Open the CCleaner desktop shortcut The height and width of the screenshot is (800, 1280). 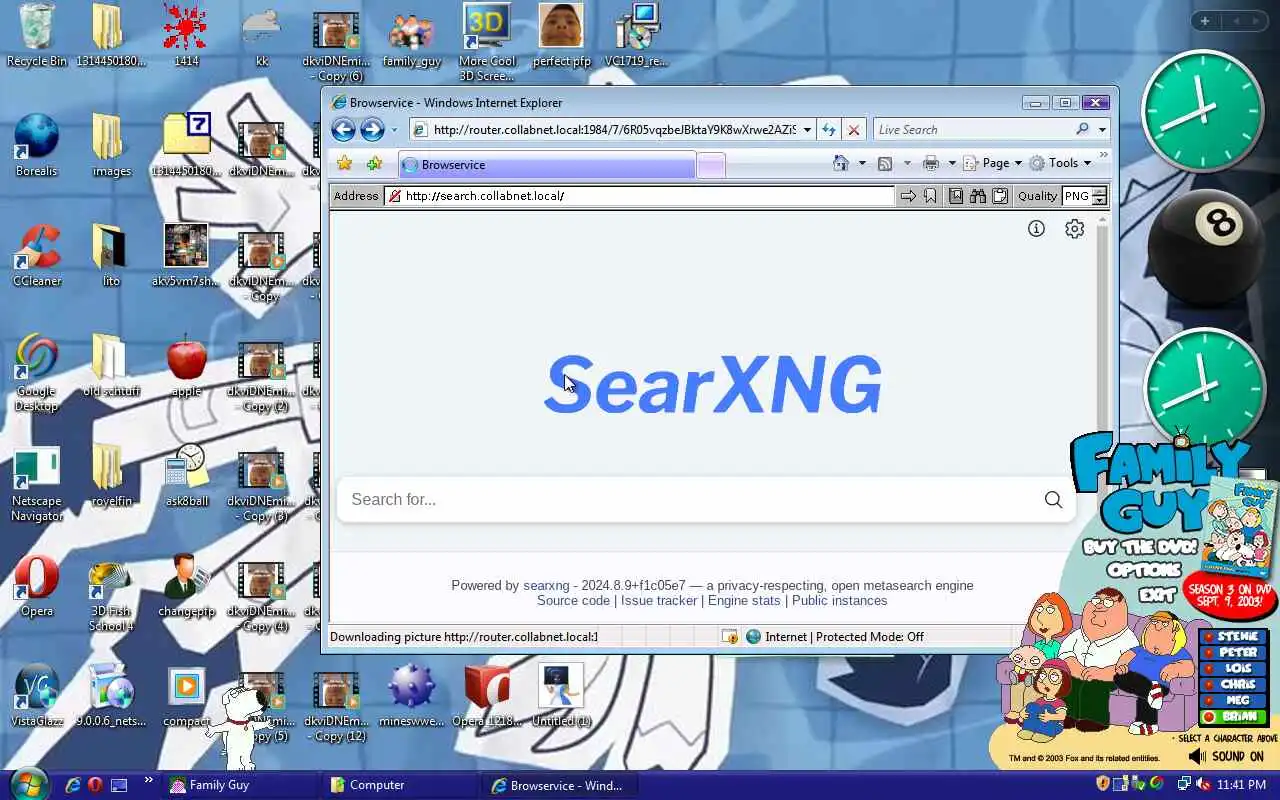click(x=37, y=255)
